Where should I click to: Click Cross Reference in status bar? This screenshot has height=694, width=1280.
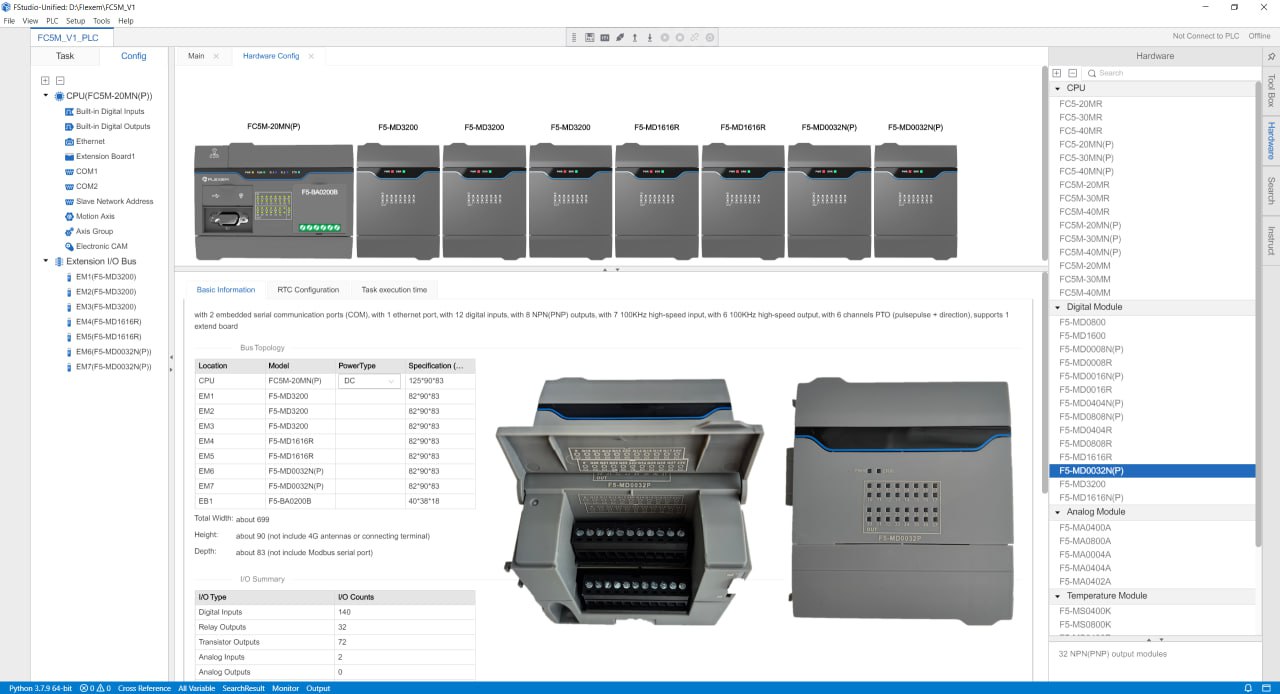point(144,688)
